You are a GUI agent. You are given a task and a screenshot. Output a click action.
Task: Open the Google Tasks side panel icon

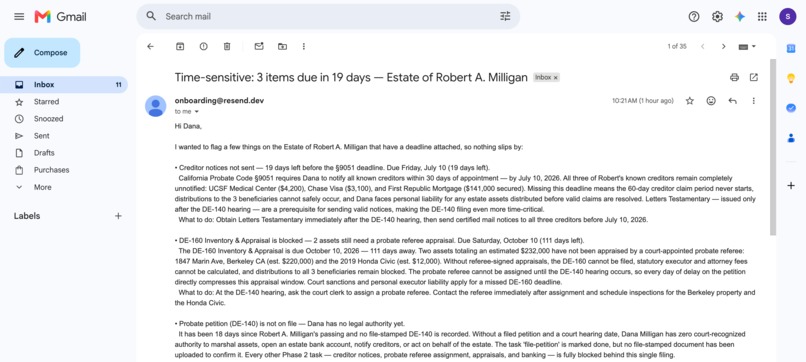coord(791,108)
